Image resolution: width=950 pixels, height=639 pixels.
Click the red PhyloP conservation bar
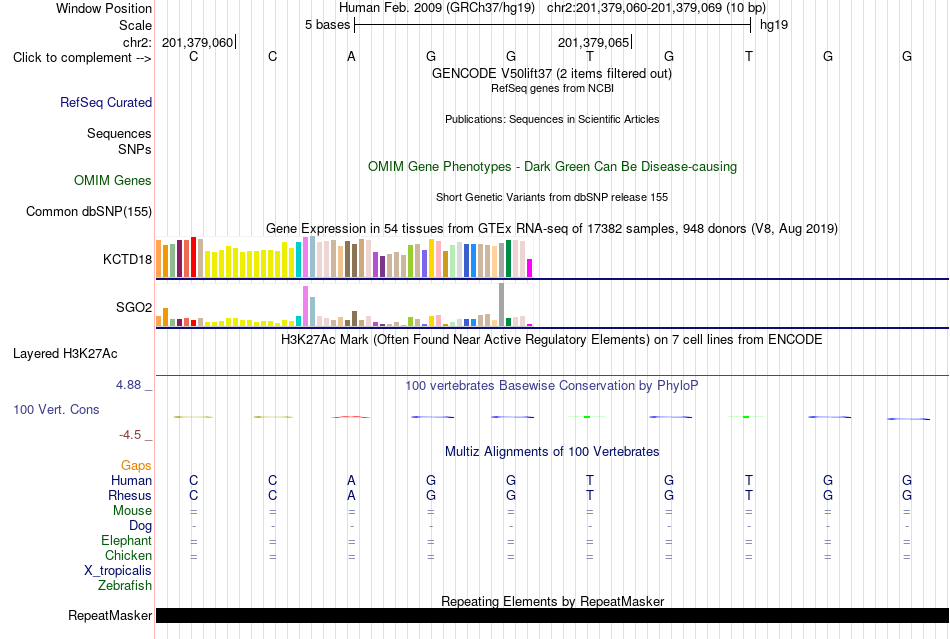351,417
